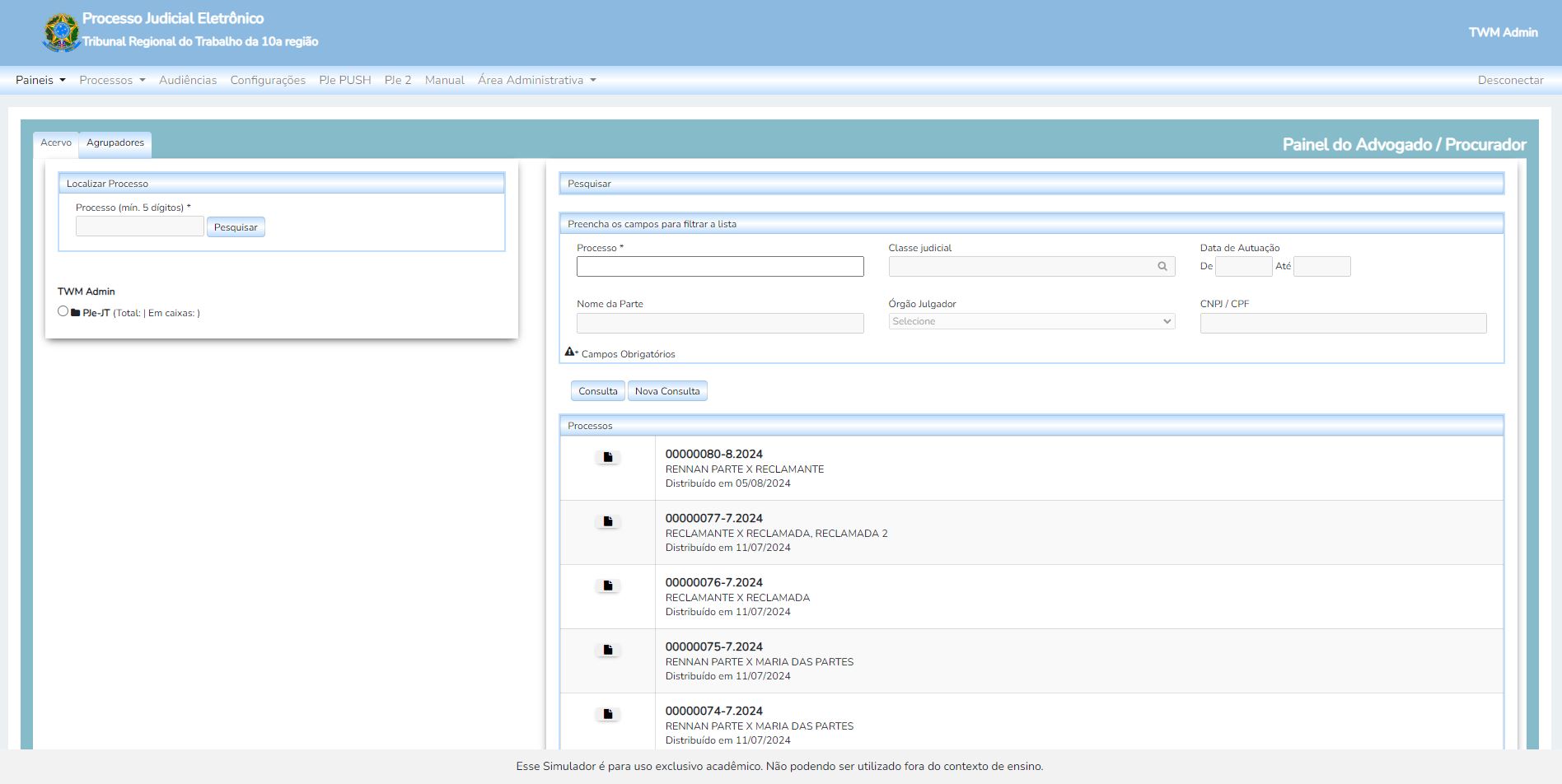Viewport: 1562px width, 784px height.
Task: Switch to the Acervo tab
Action: [56, 143]
